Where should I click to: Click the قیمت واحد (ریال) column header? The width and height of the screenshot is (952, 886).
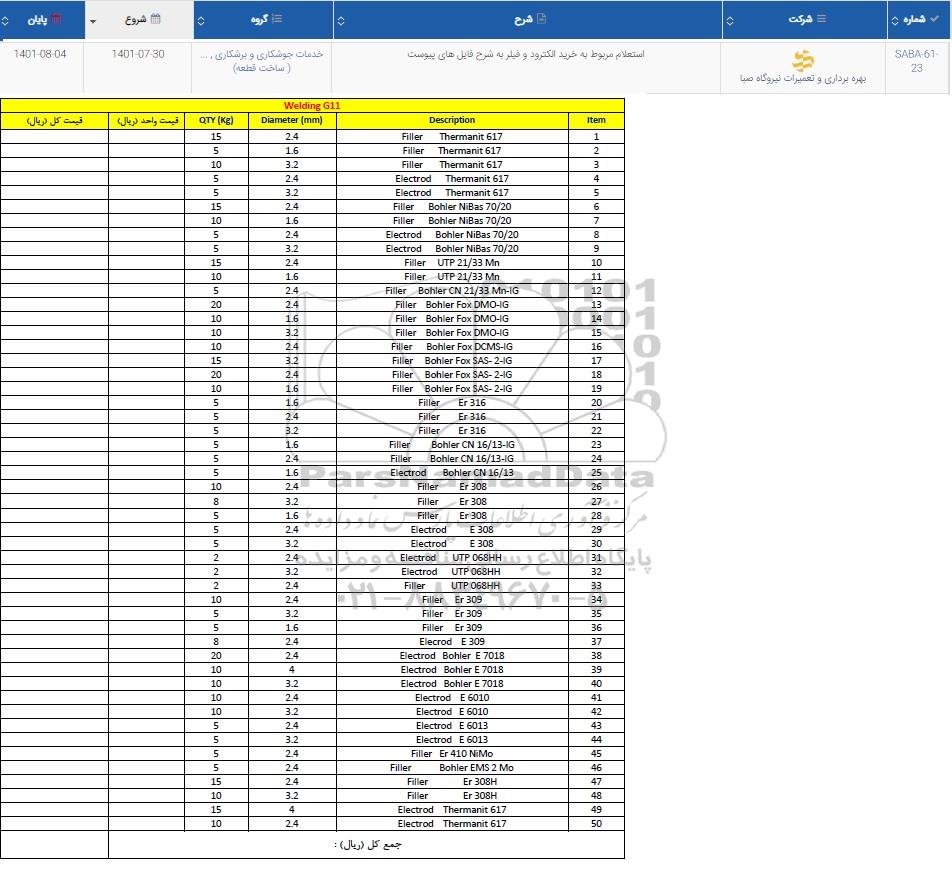147,120
